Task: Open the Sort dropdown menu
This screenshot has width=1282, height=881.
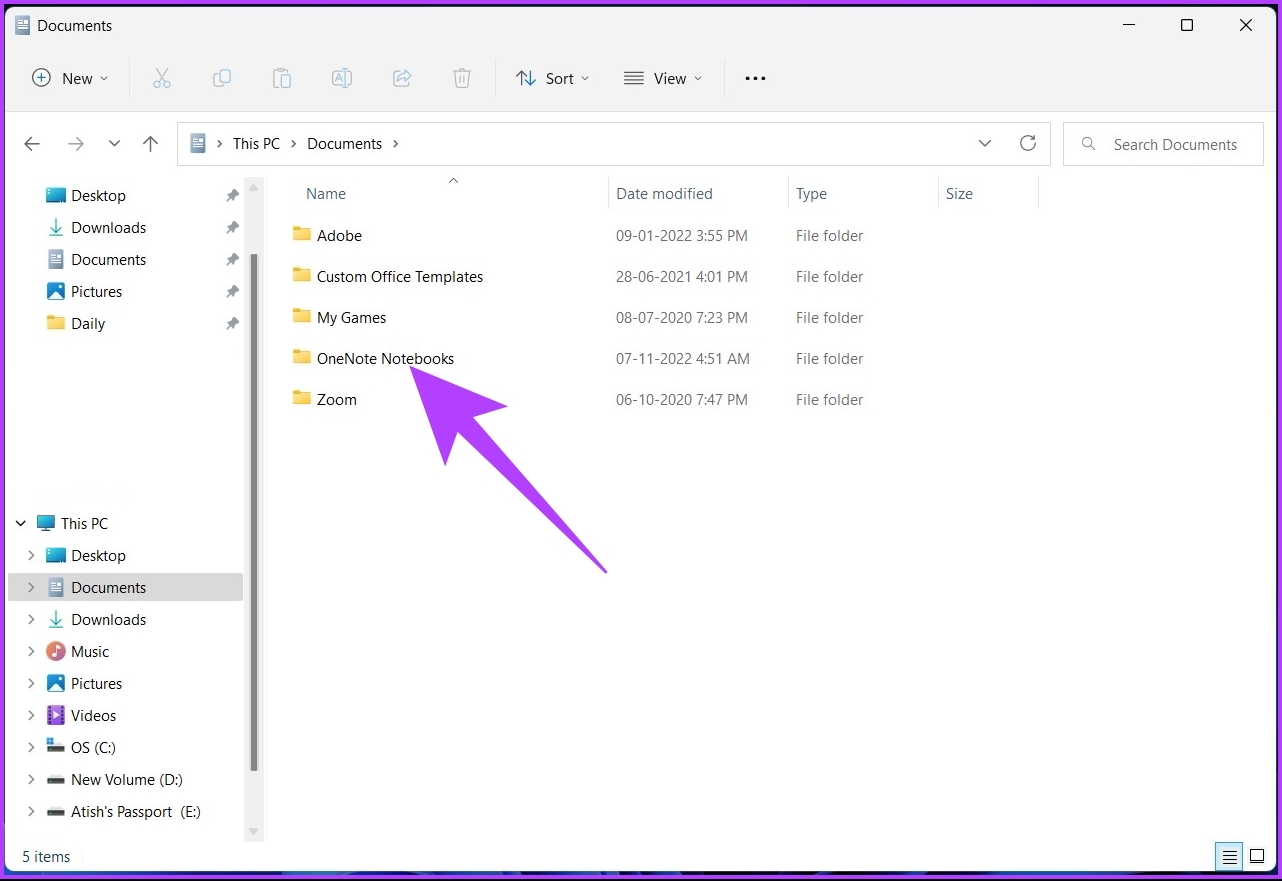Action: click(552, 78)
